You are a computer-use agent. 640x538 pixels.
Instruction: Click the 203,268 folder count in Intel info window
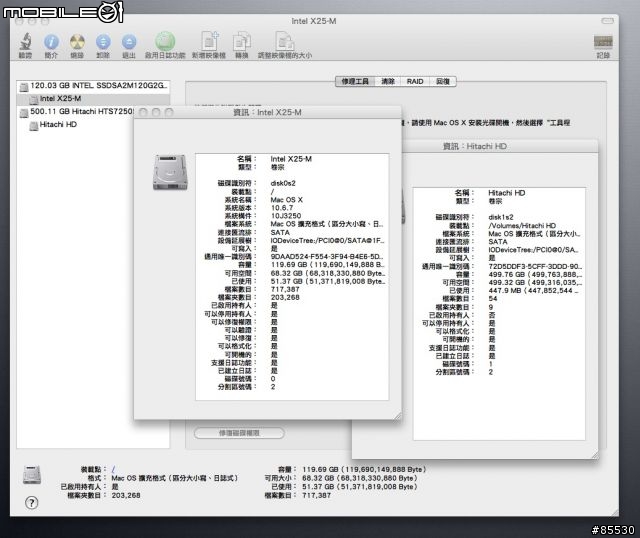click(285, 298)
